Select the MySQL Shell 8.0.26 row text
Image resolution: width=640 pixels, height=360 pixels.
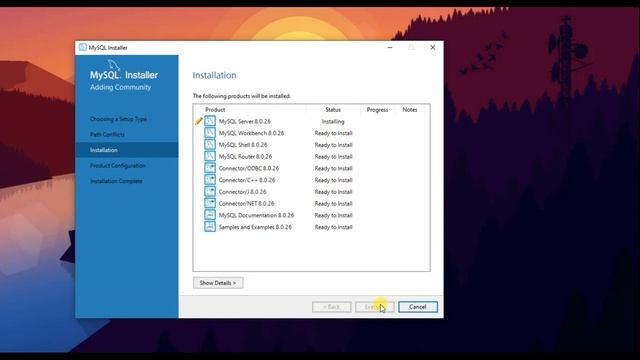click(x=243, y=145)
